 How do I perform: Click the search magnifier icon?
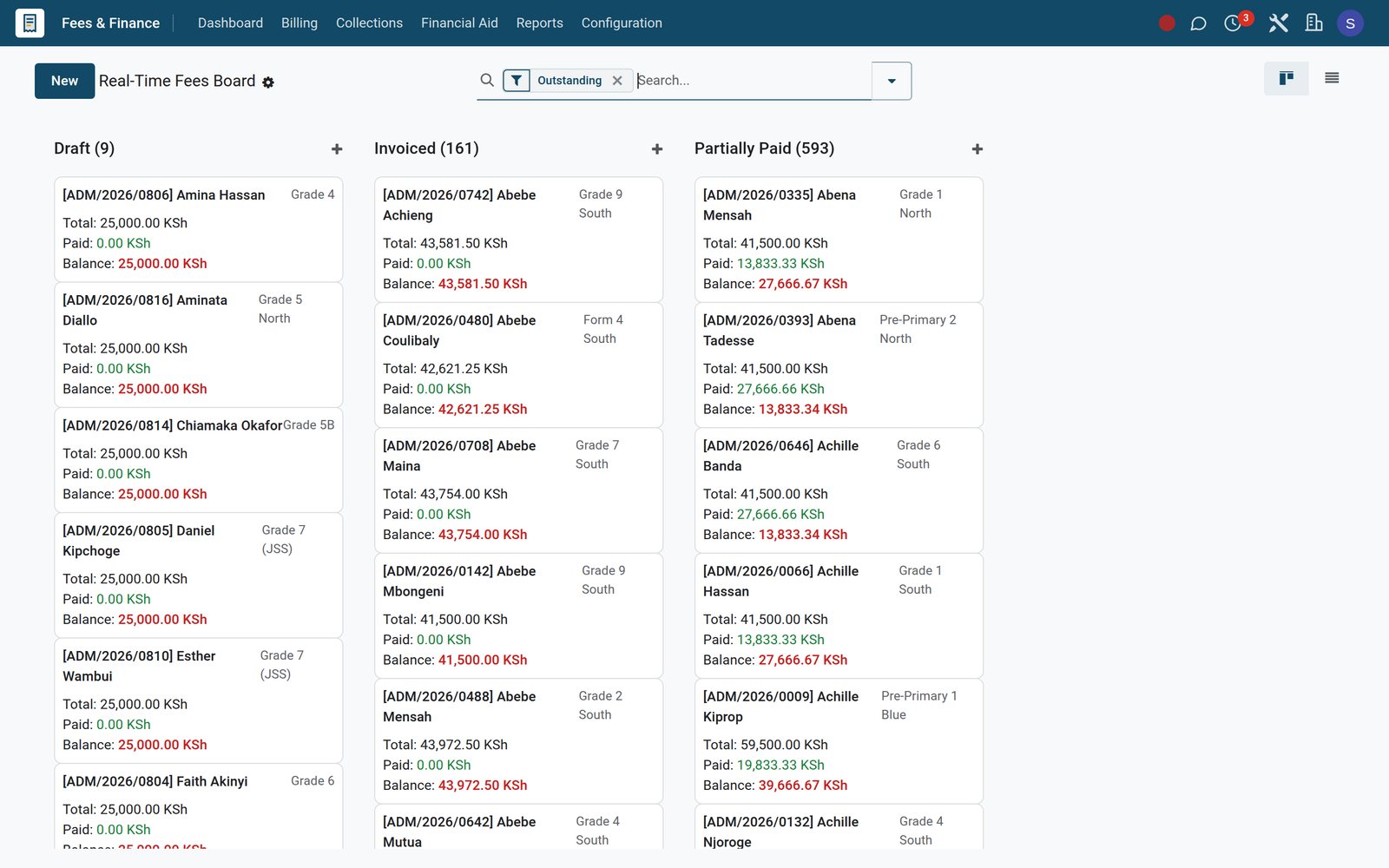pyautogui.click(x=487, y=80)
